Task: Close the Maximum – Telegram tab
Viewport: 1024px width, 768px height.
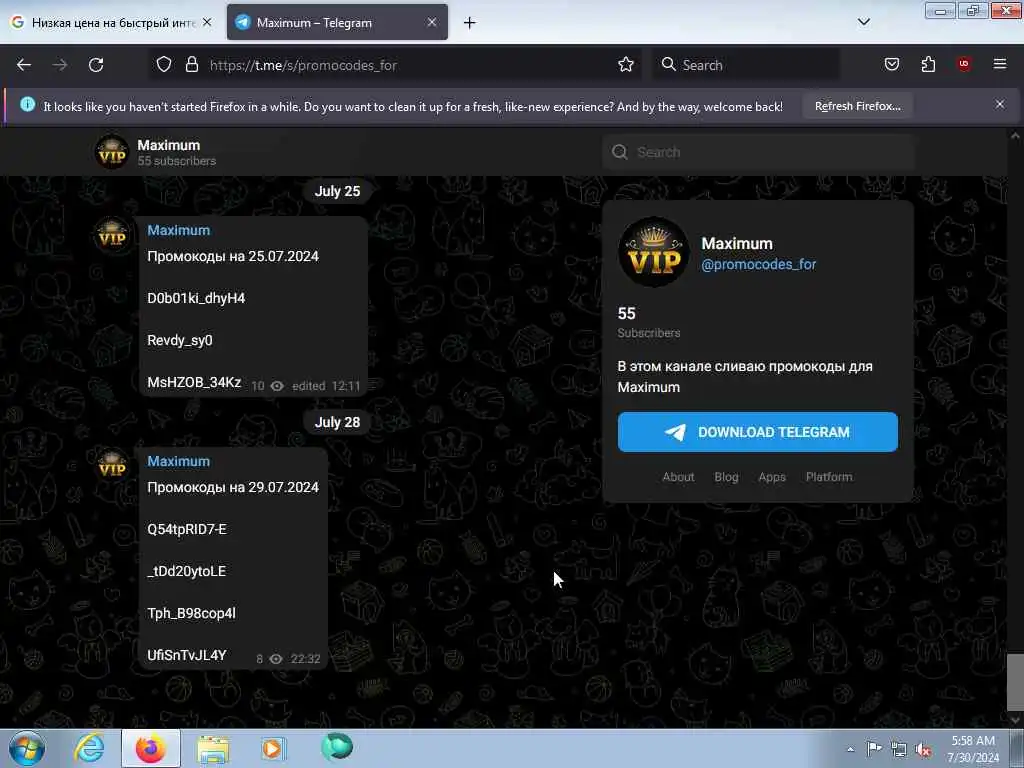Action: pyautogui.click(x=432, y=23)
